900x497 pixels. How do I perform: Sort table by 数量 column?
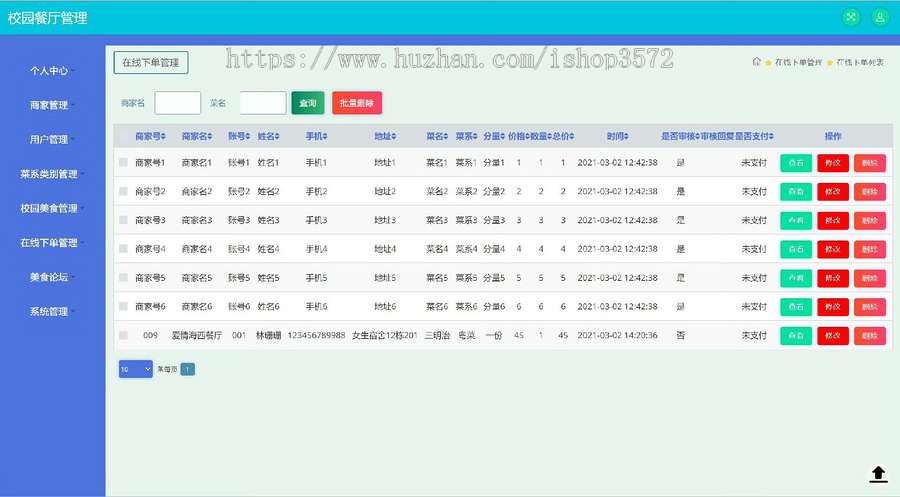click(x=541, y=136)
